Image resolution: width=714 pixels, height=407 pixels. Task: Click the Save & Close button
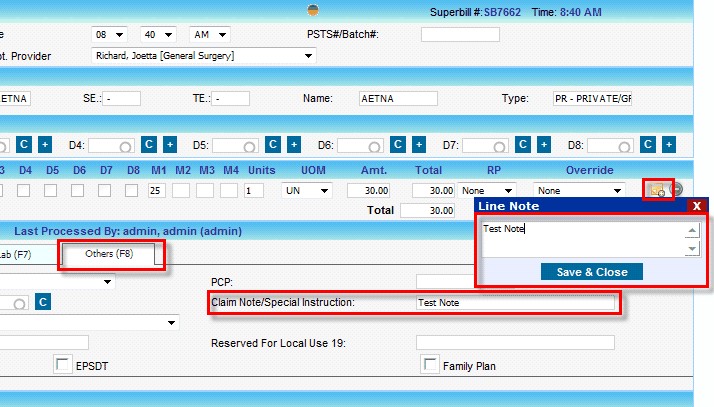tap(591, 272)
